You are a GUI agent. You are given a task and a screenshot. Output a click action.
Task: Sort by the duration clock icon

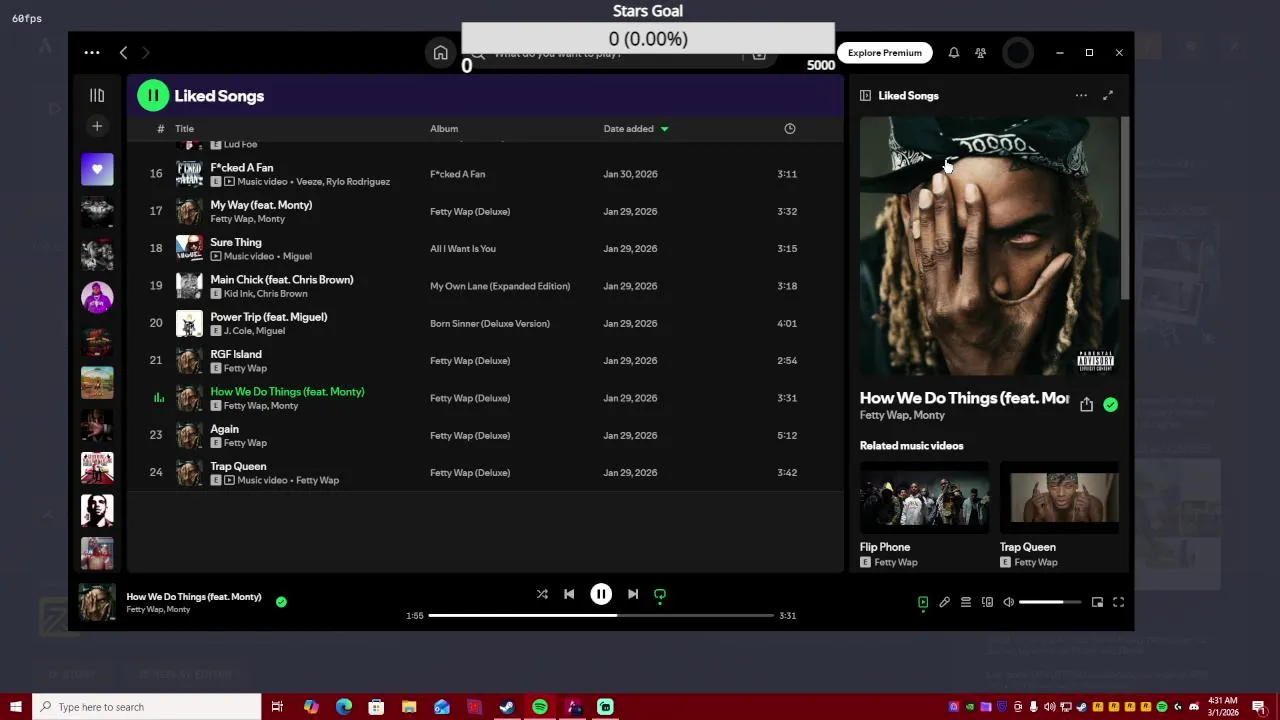[790, 128]
